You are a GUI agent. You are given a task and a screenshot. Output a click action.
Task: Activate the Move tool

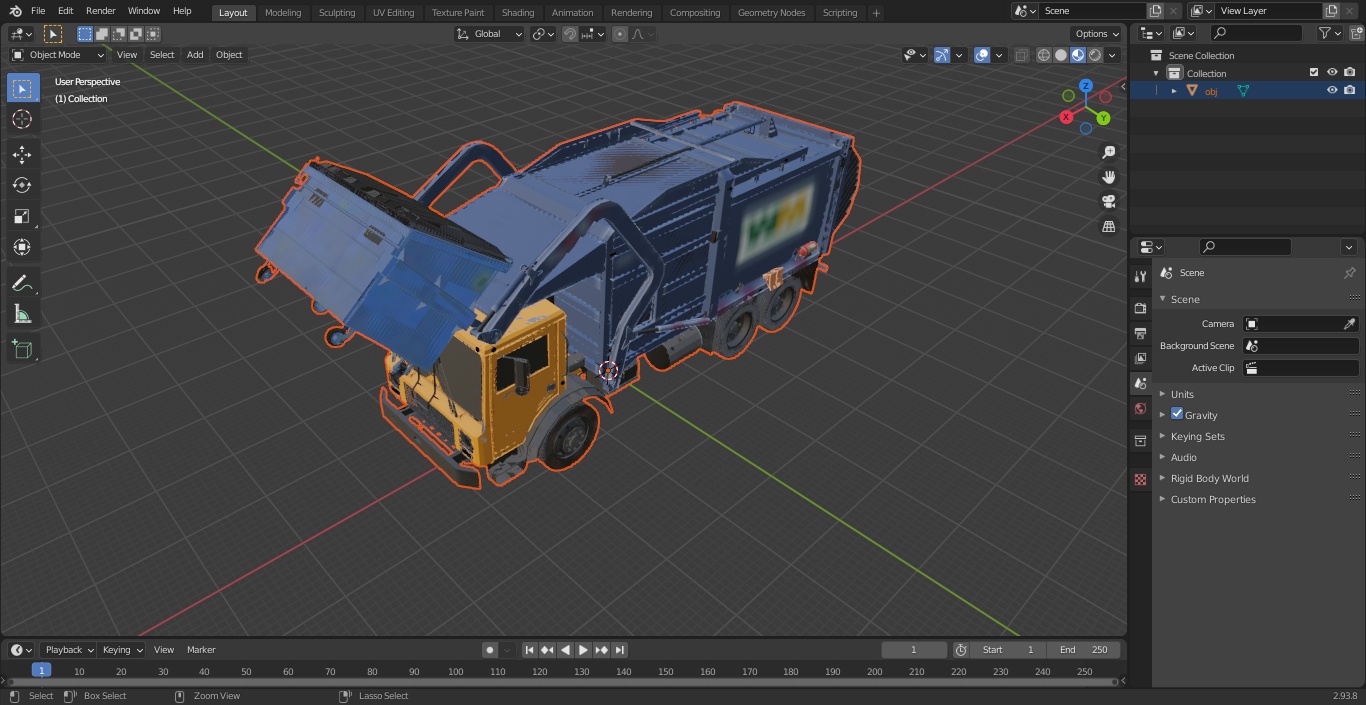point(22,154)
